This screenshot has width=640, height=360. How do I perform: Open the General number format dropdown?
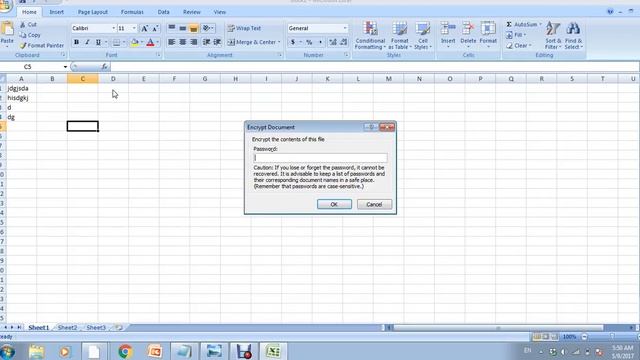coord(345,28)
